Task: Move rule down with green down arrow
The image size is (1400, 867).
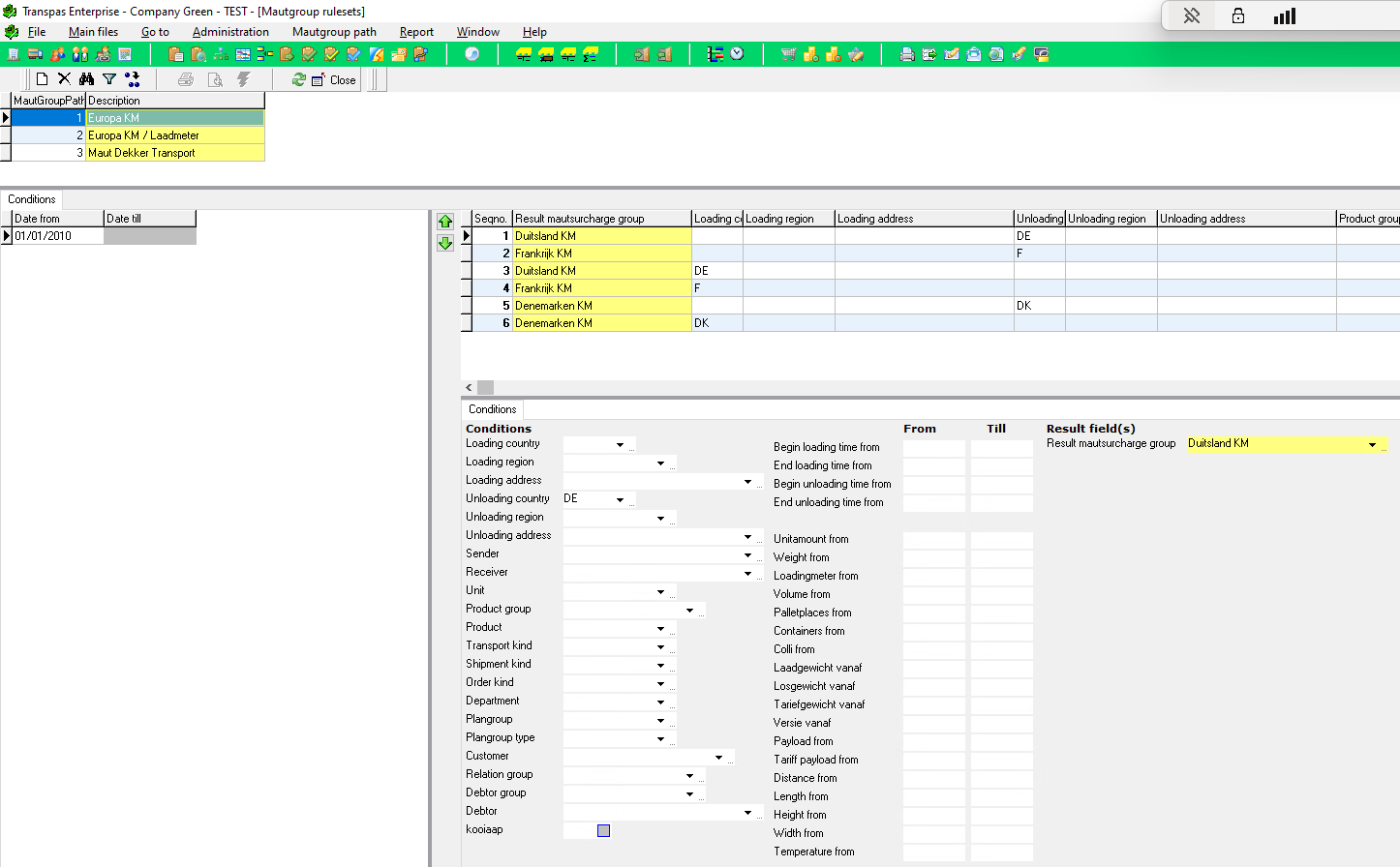Action: pos(445,243)
